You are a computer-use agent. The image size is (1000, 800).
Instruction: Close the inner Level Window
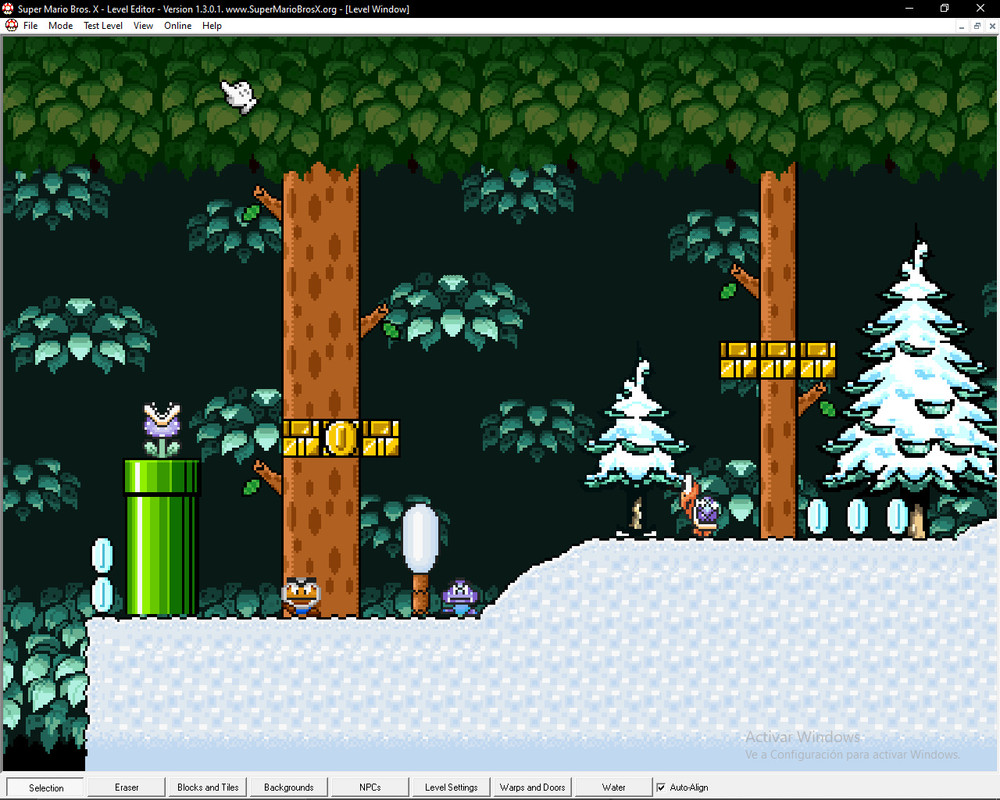point(992,26)
